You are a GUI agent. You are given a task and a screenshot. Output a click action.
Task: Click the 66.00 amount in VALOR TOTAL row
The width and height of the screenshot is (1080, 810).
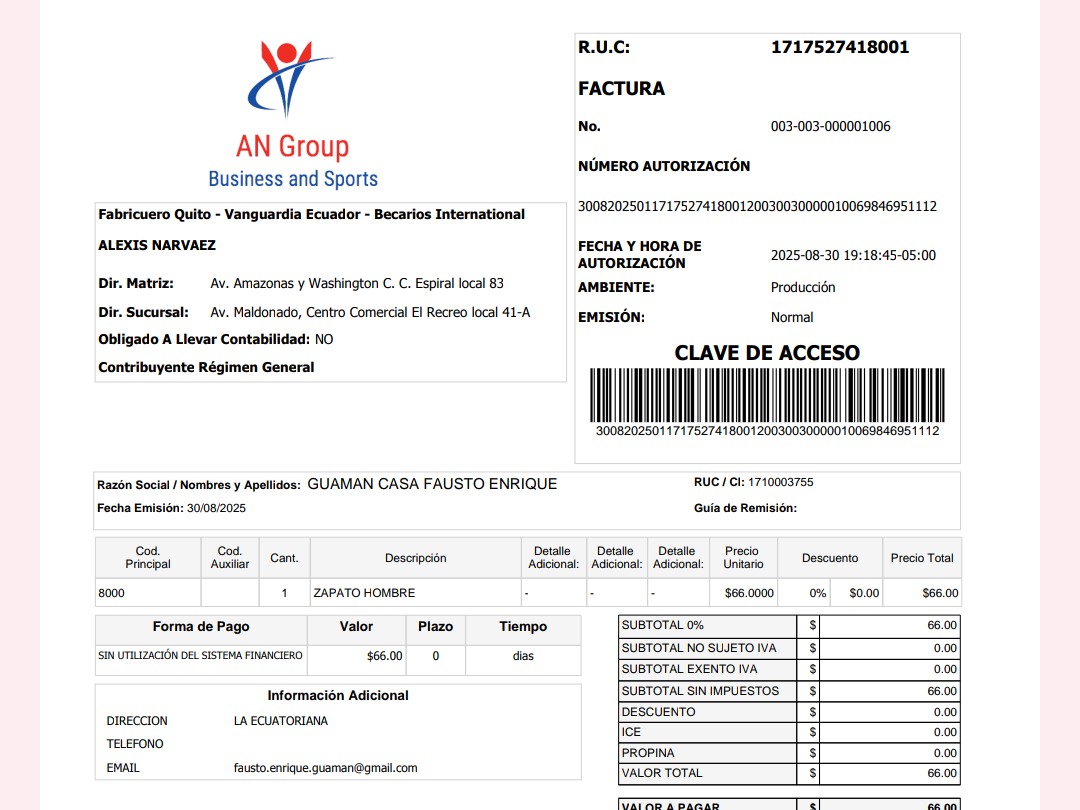coord(942,773)
